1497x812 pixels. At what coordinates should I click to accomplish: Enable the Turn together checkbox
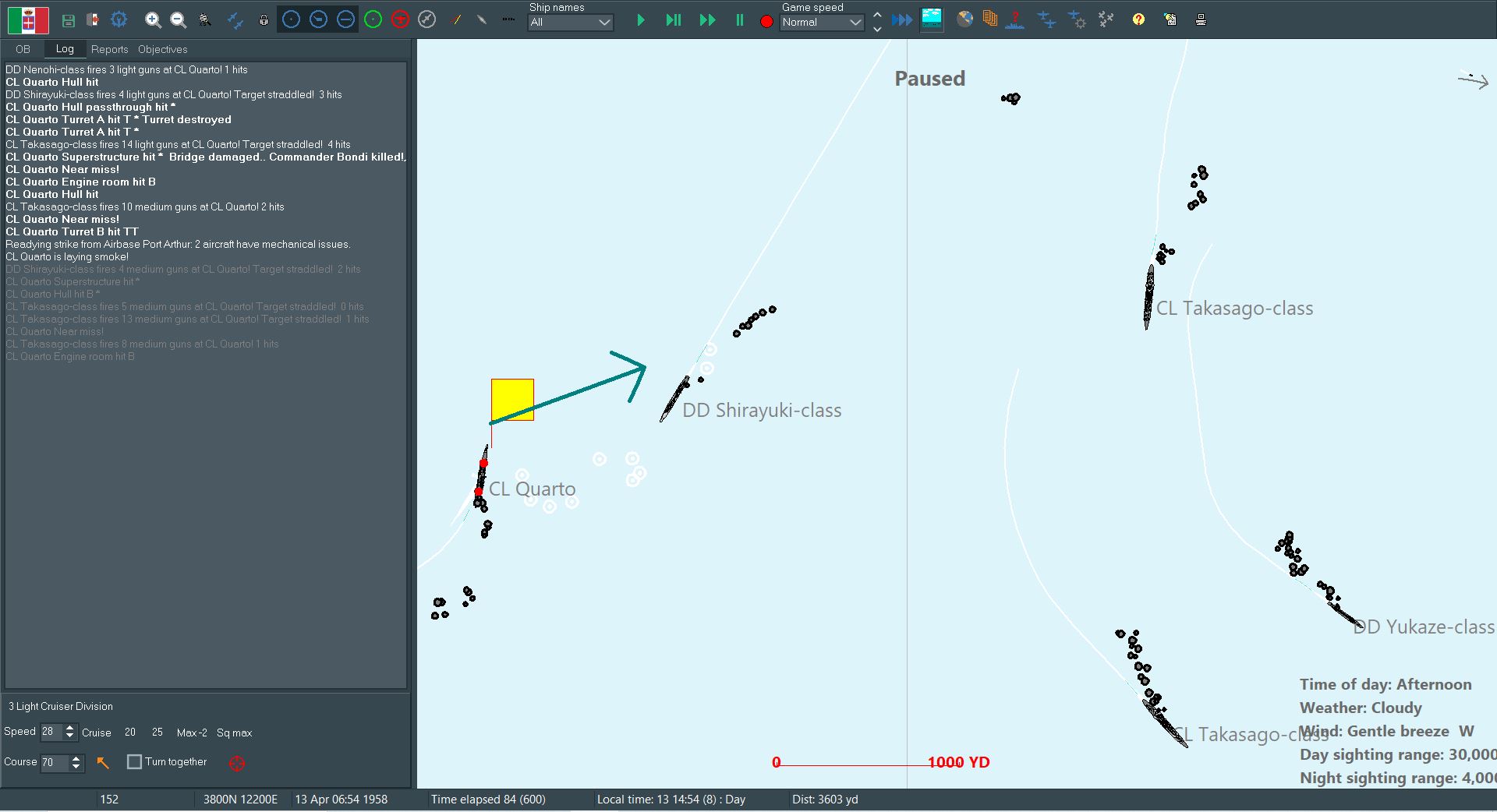tap(134, 762)
